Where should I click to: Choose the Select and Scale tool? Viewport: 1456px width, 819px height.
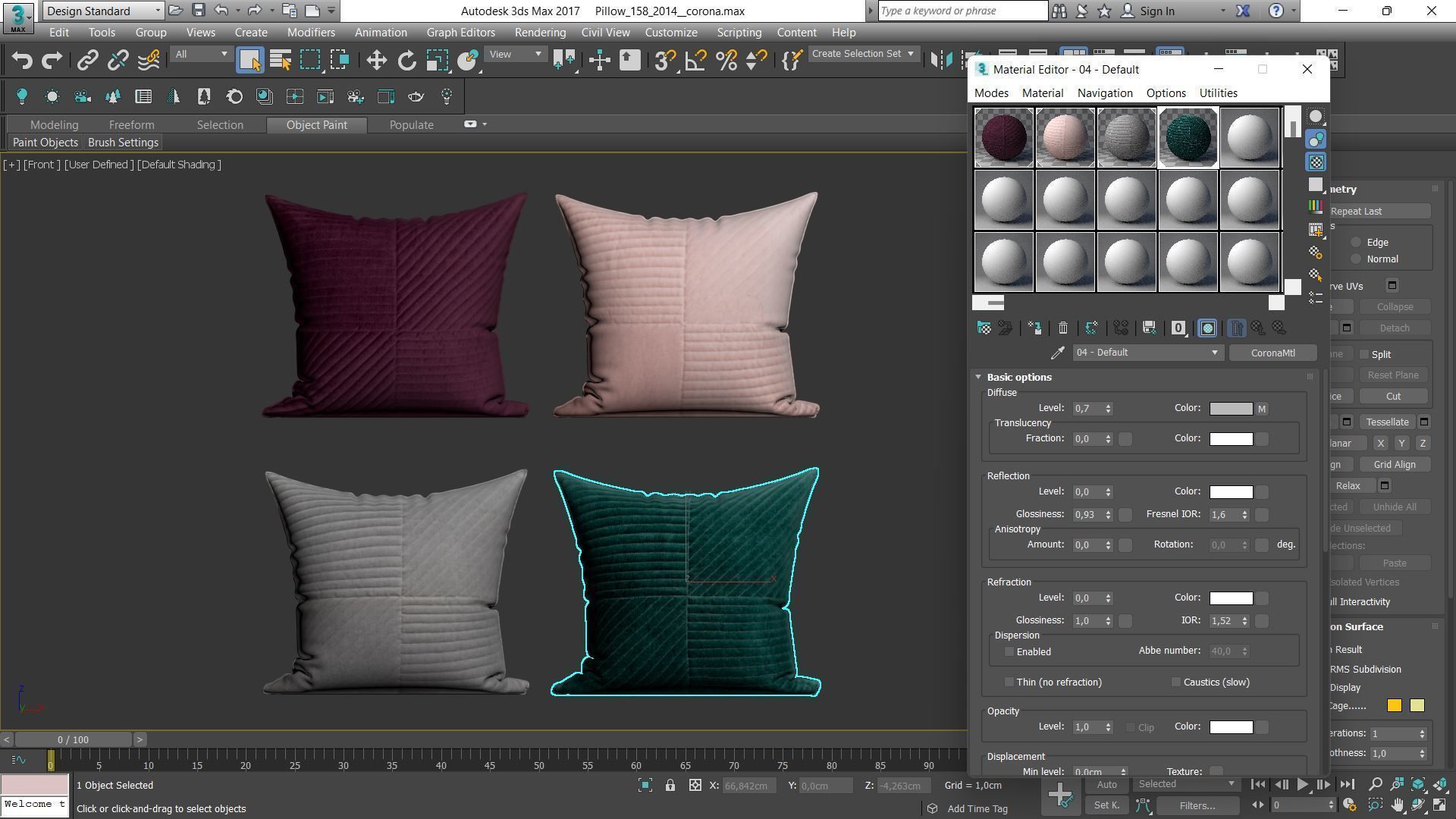click(x=437, y=60)
